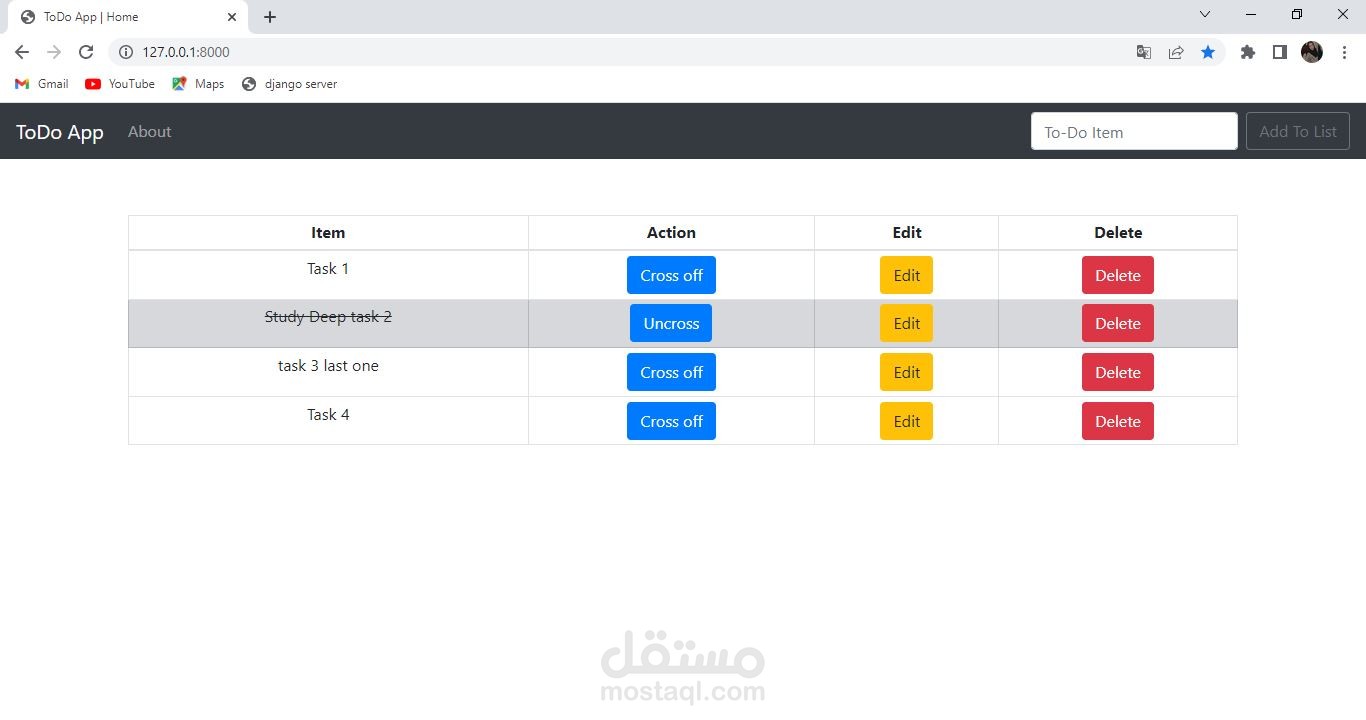Viewport: 1366px width, 720px height.
Task: Edit Task 1
Action: point(906,275)
